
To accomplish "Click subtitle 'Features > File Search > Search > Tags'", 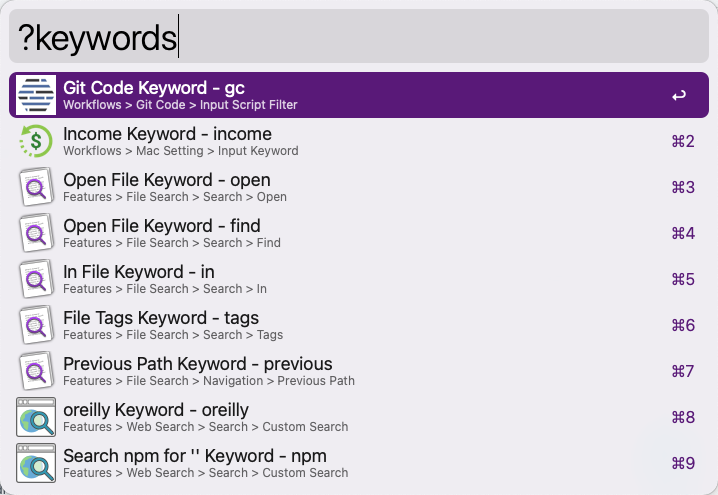I will click(173, 335).
